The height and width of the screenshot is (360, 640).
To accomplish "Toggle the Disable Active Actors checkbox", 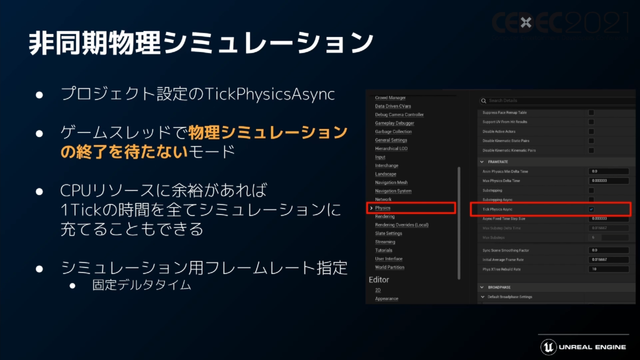I will 591,131.
